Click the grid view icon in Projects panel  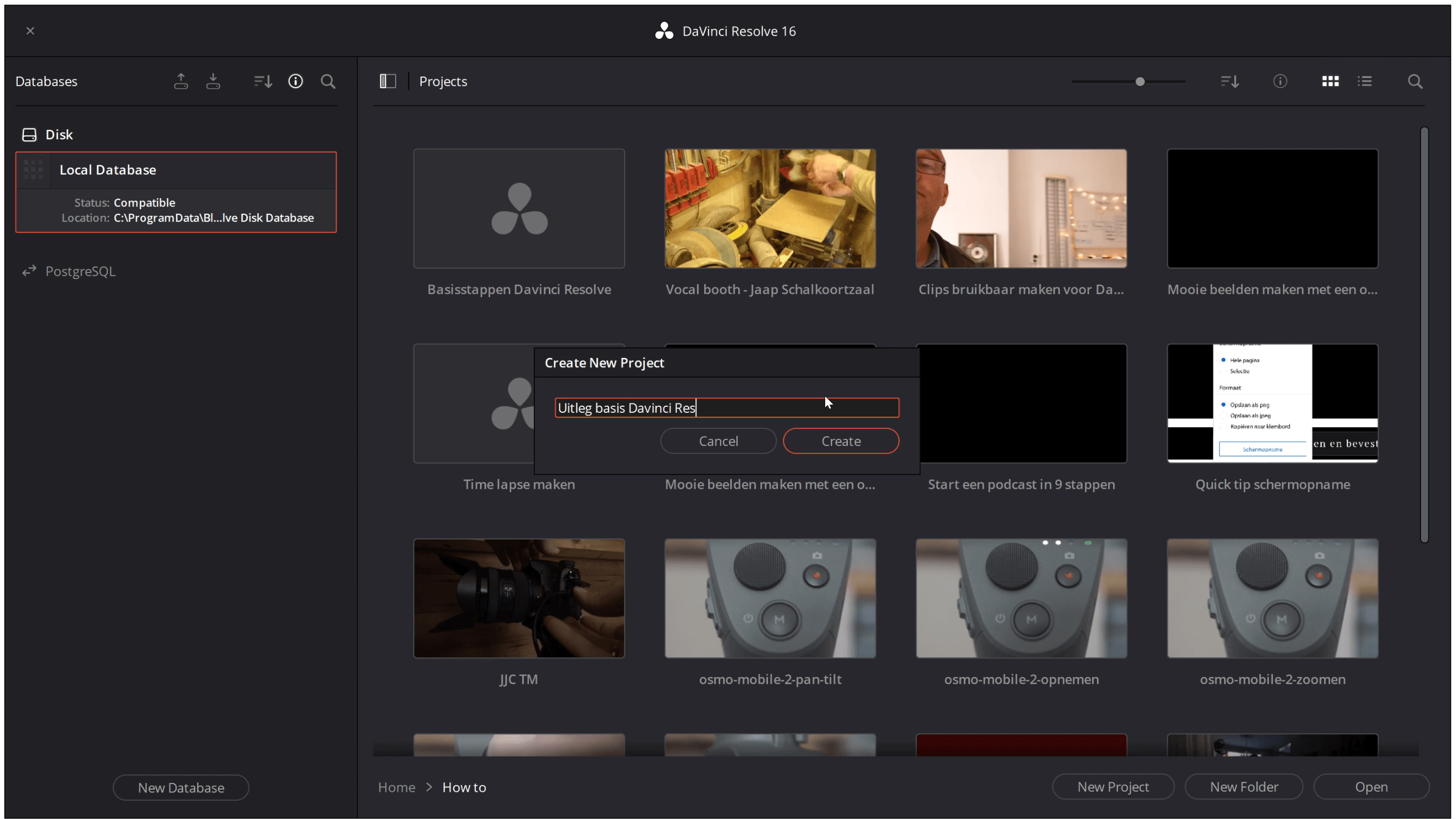[x=1330, y=81]
